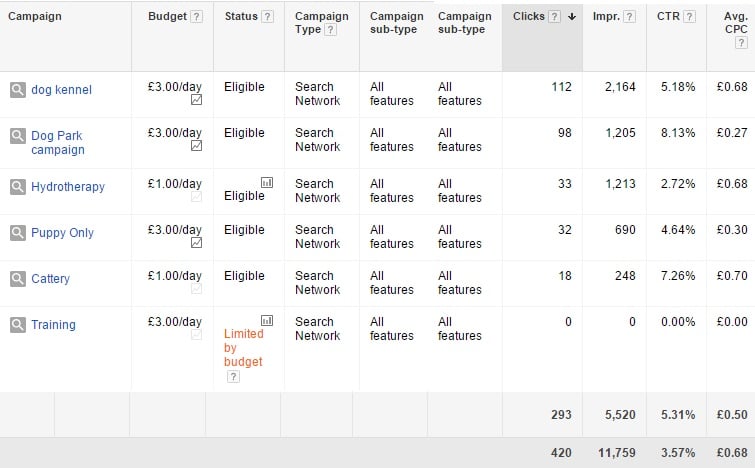The image size is (755, 468).
Task: Open faded budget chart icon for Cattery
Action: click(x=196, y=289)
